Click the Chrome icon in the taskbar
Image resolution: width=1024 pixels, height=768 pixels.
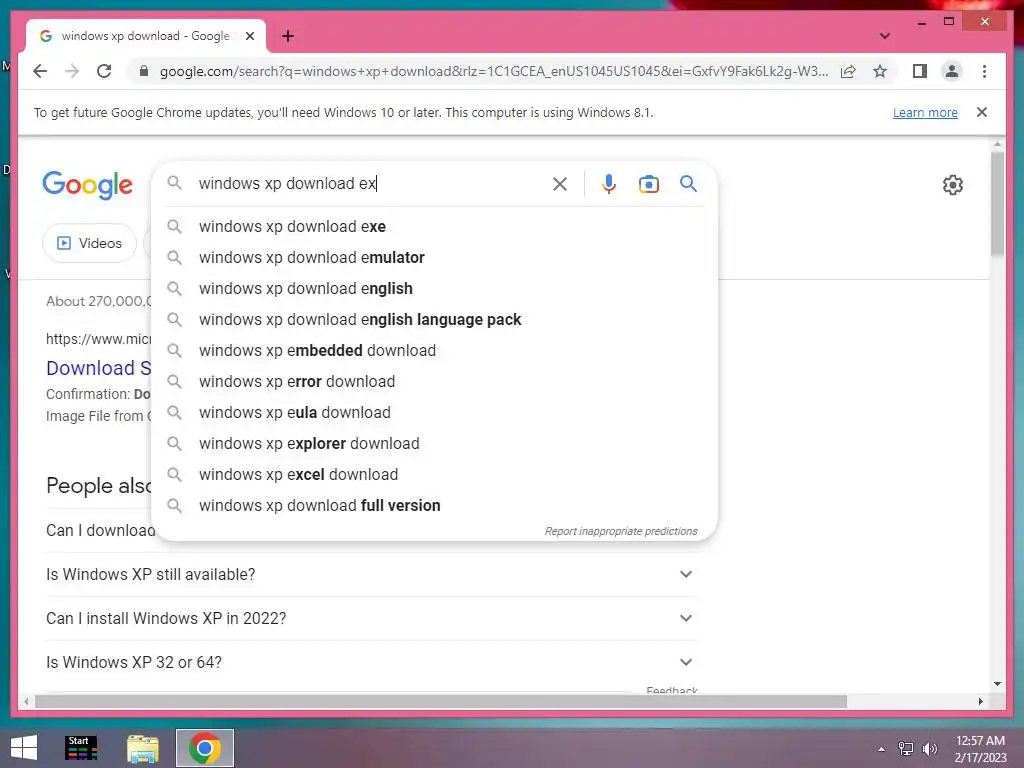tap(204, 748)
